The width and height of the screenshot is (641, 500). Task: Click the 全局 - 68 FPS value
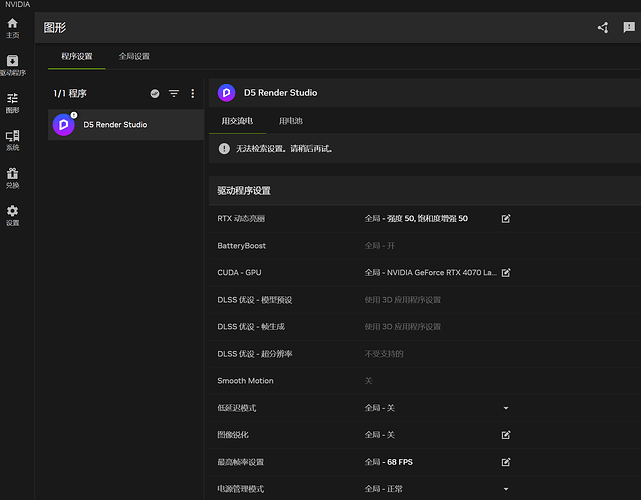[389, 462]
